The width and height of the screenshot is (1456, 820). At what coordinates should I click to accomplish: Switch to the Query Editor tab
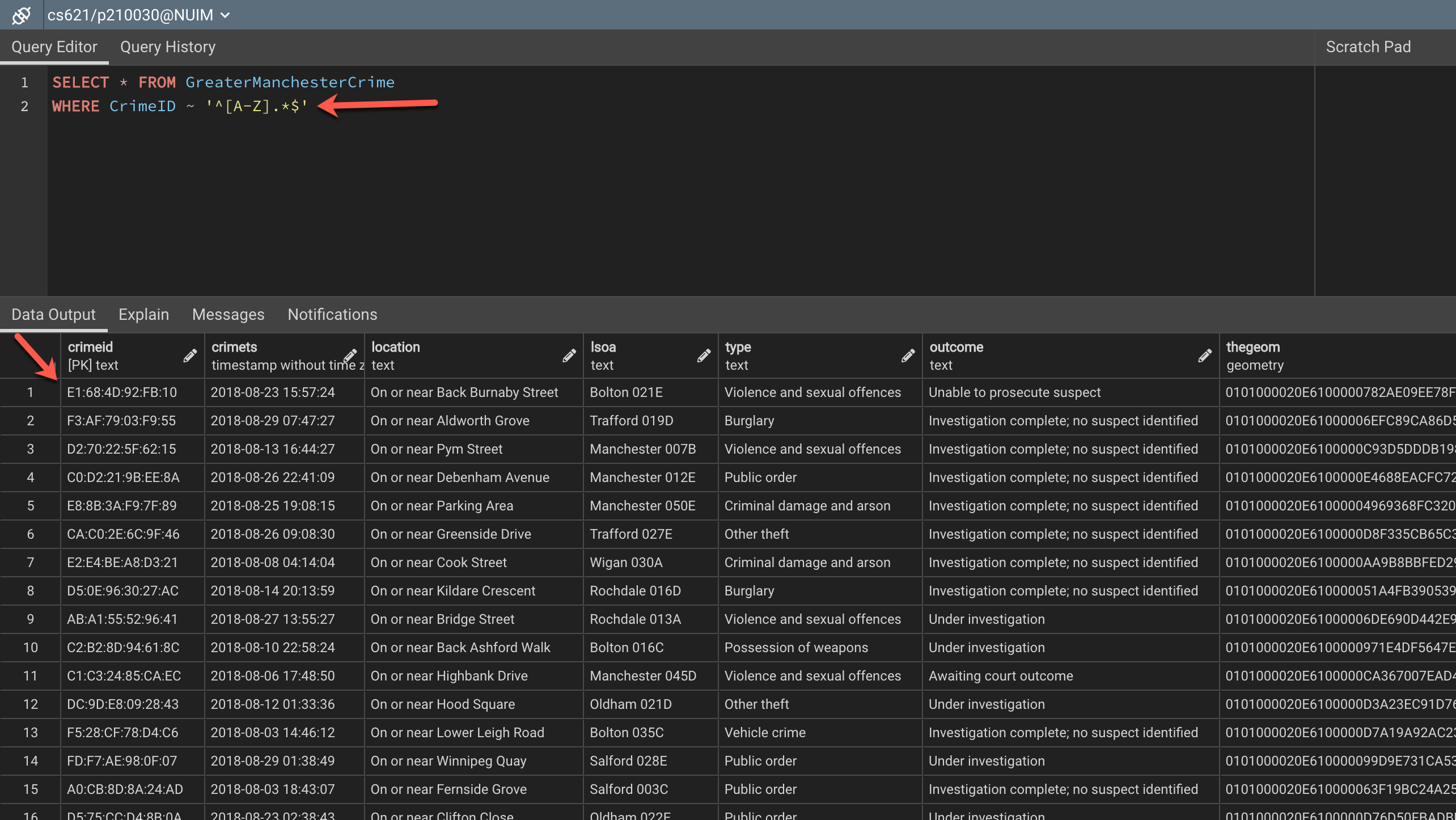[x=54, y=47]
